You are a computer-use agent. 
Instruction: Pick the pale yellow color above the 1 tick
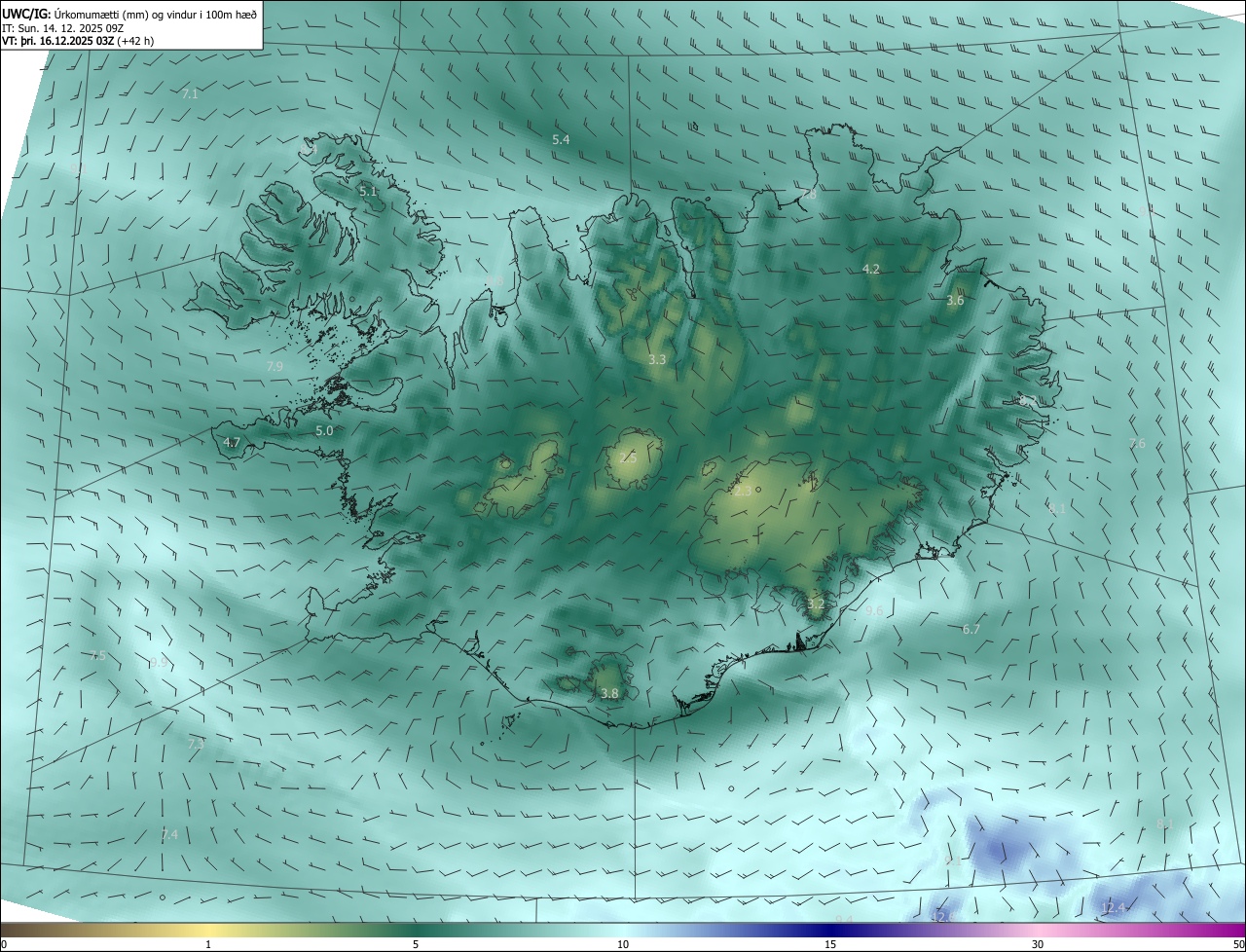[x=208, y=930]
